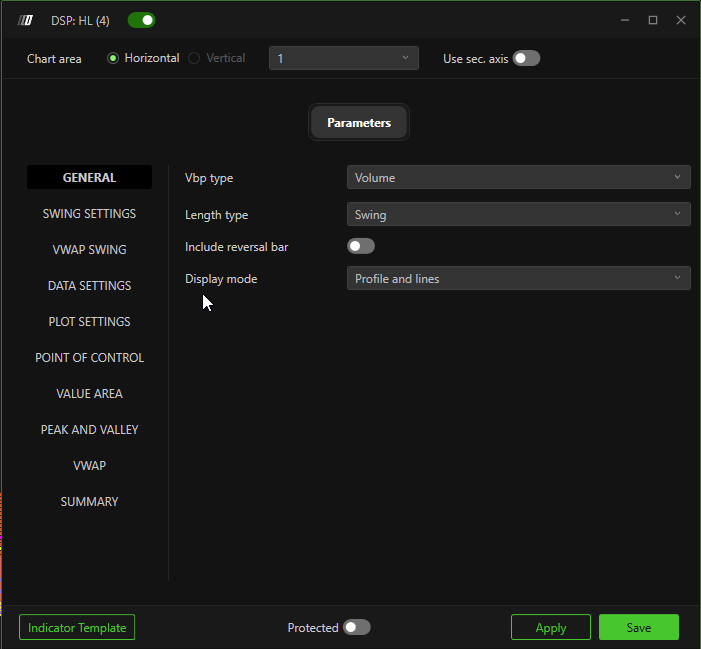
Task: Switch to Plot Settings section
Action: [89, 322]
